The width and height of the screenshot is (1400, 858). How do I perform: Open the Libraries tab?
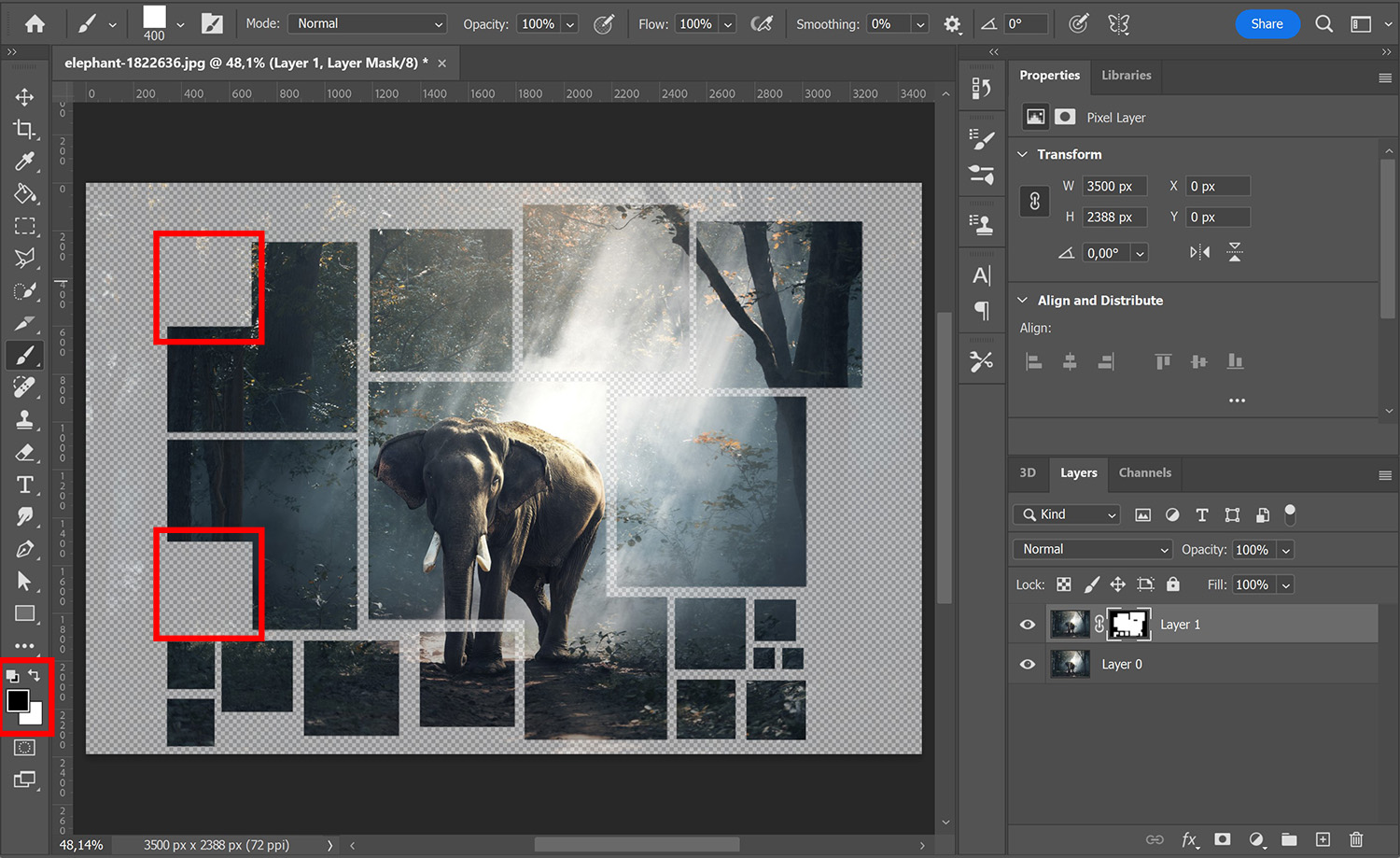pyautogui.click(x=1126, y=75)
